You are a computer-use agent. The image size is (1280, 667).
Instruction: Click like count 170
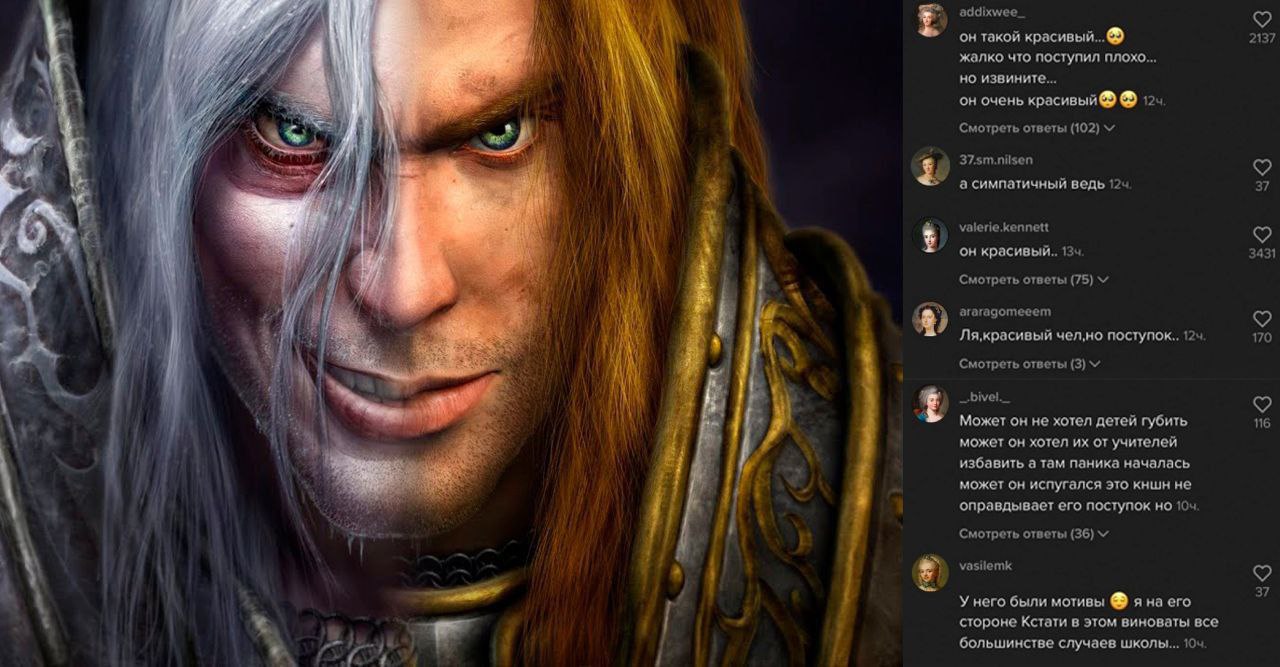[1262, 338]
